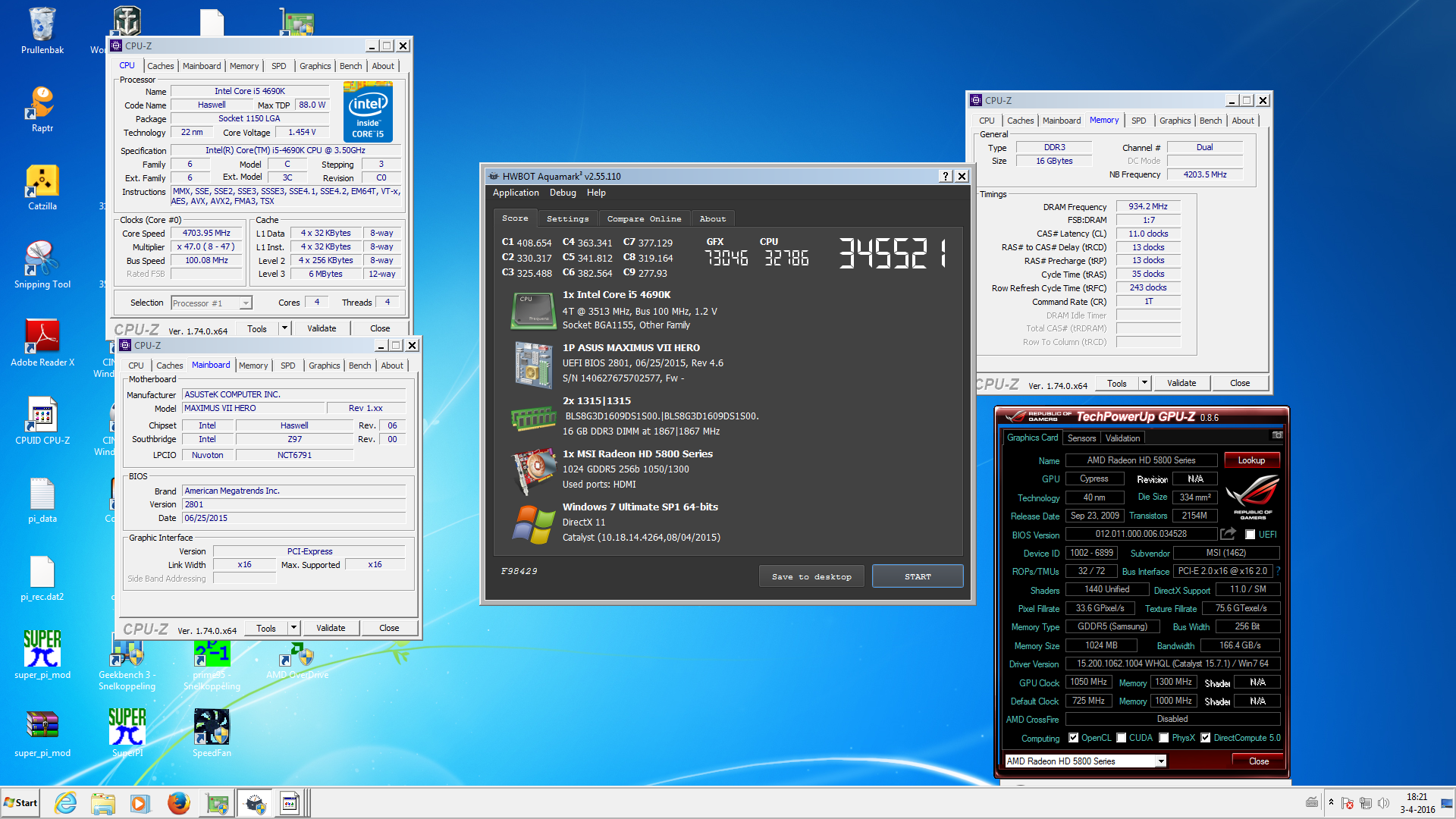The height and width of the screenshot is (819, 1456).
Task: Open the Help menu in Aquamark
Action: pyautogui.click(x=596, y=193)
